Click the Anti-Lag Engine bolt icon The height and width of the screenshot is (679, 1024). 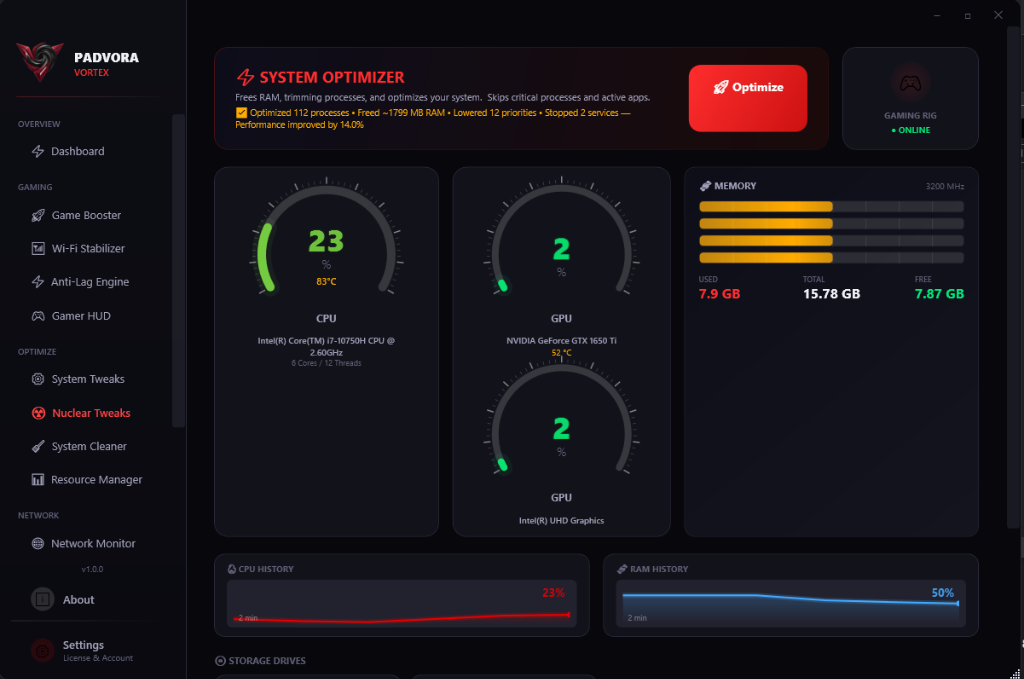point(38,282)
